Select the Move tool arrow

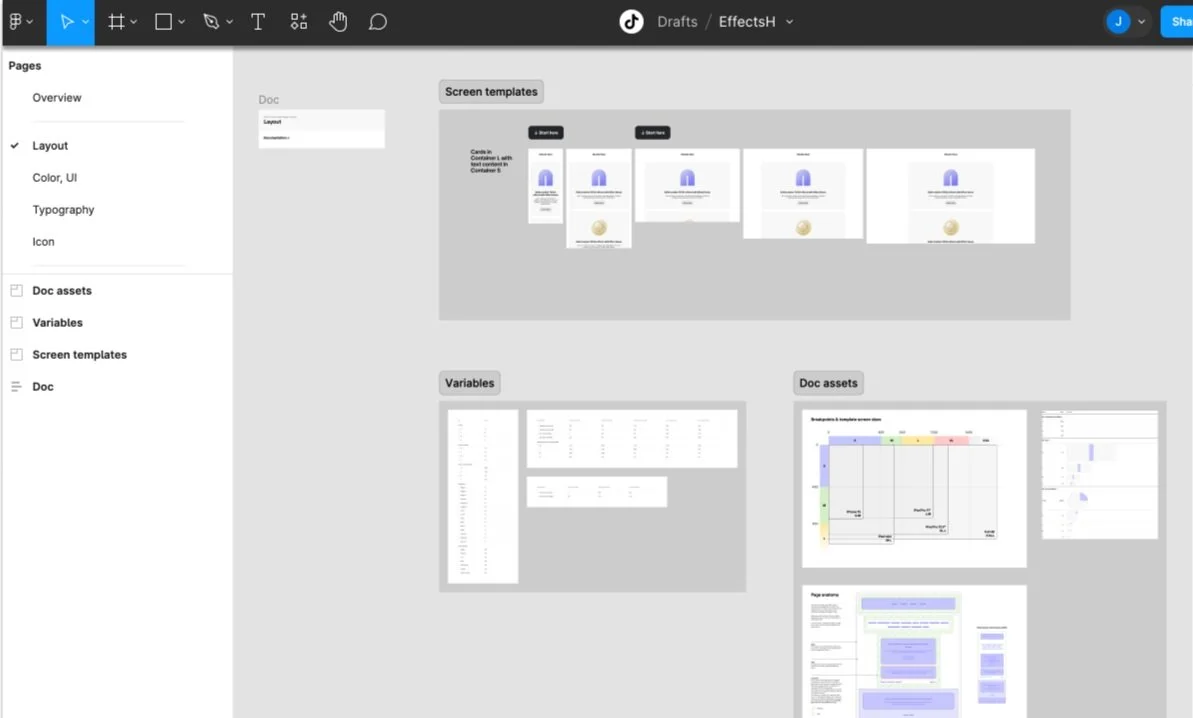click(66, 22)
